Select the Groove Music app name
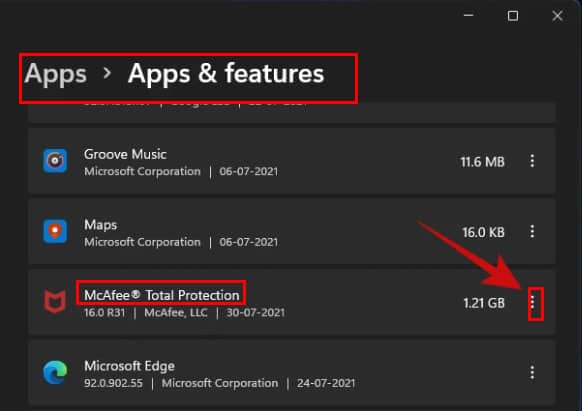Viewport: 582px width, 411px height. [x=125, y=154]
